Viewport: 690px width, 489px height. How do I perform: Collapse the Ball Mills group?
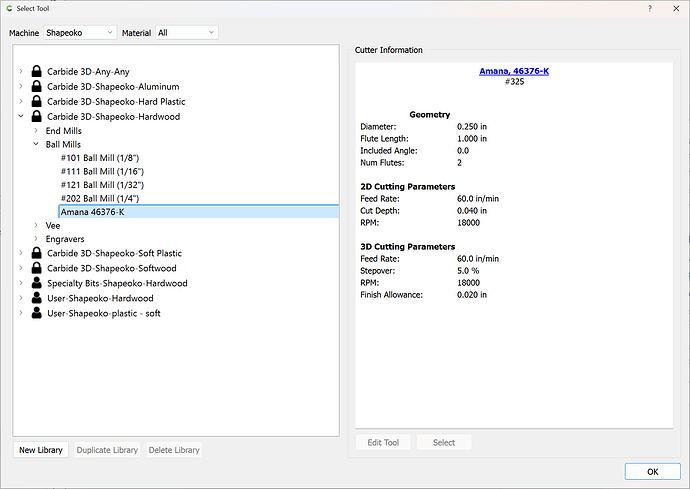pyautogui.click(x=36, y=144)
